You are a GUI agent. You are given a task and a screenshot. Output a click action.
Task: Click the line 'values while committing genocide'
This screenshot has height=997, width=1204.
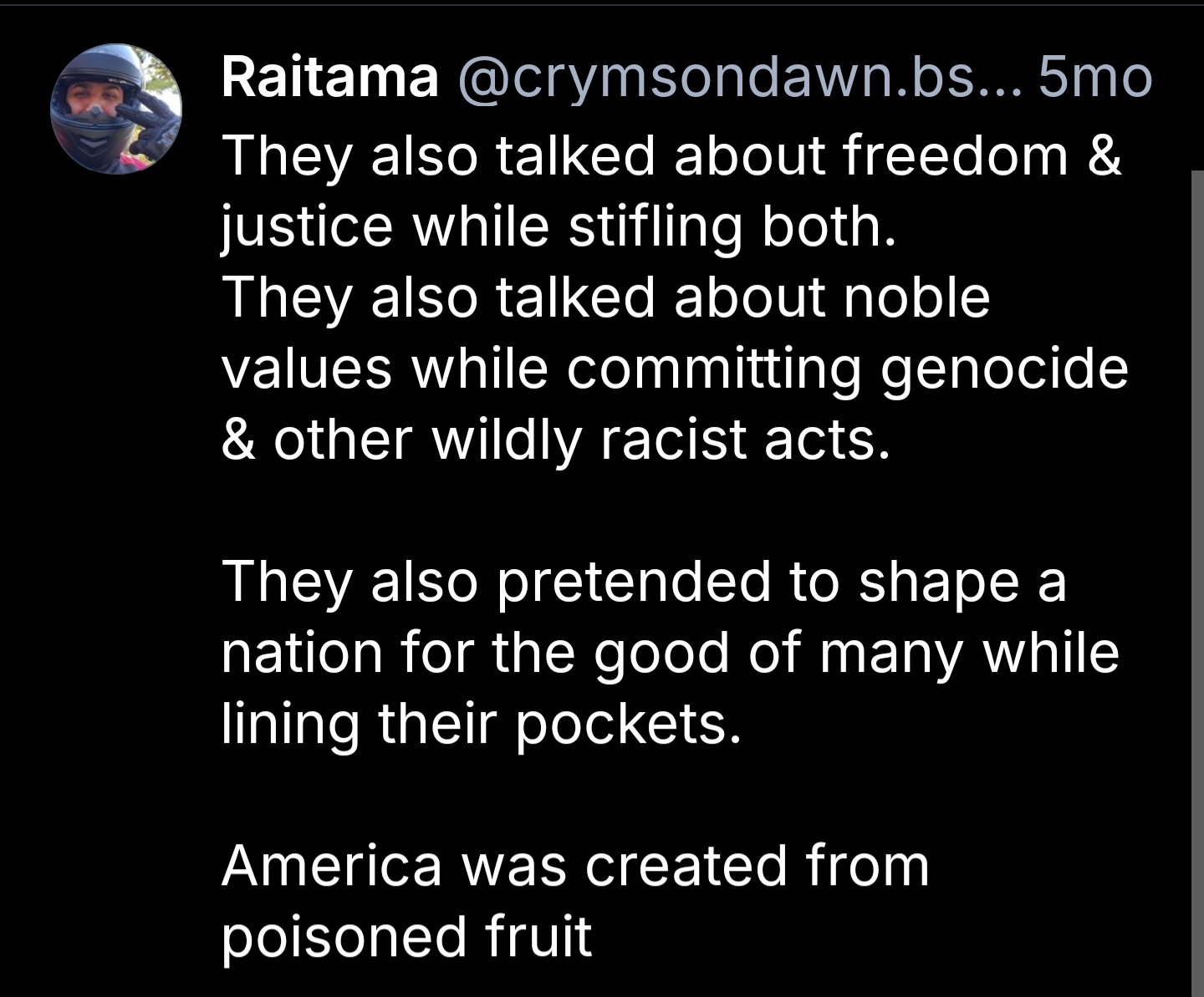674,369
